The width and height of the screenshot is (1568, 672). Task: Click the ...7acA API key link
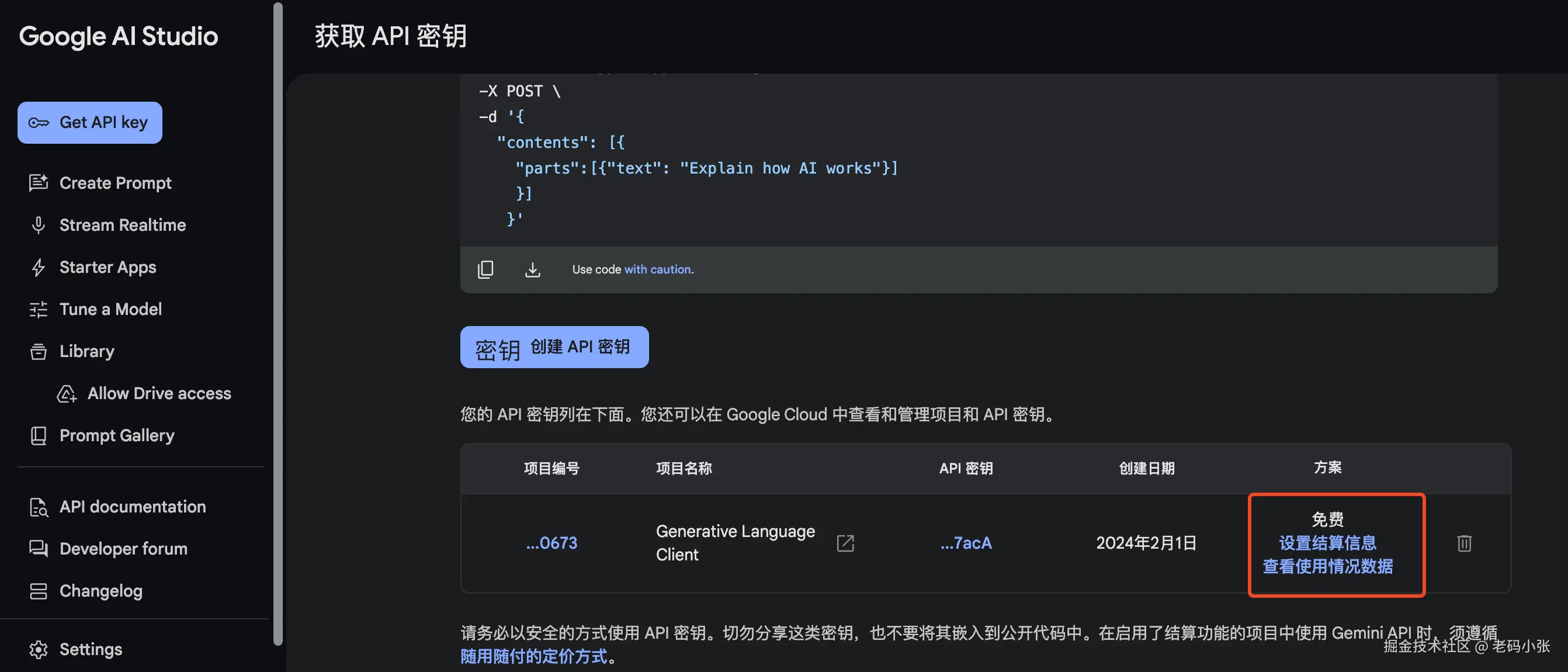[x=965, y=543]
